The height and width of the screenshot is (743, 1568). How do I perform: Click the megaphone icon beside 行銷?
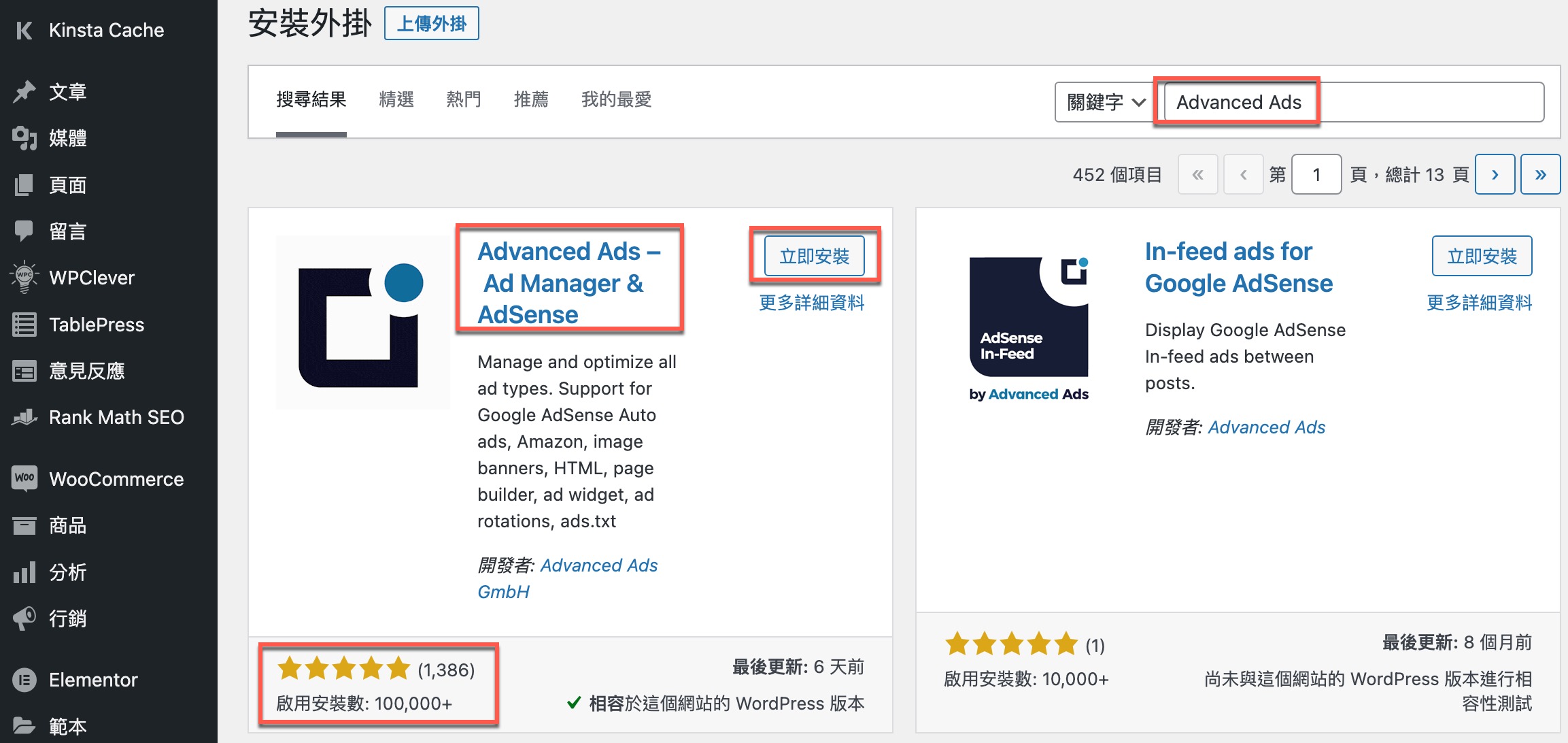point(24,618)
